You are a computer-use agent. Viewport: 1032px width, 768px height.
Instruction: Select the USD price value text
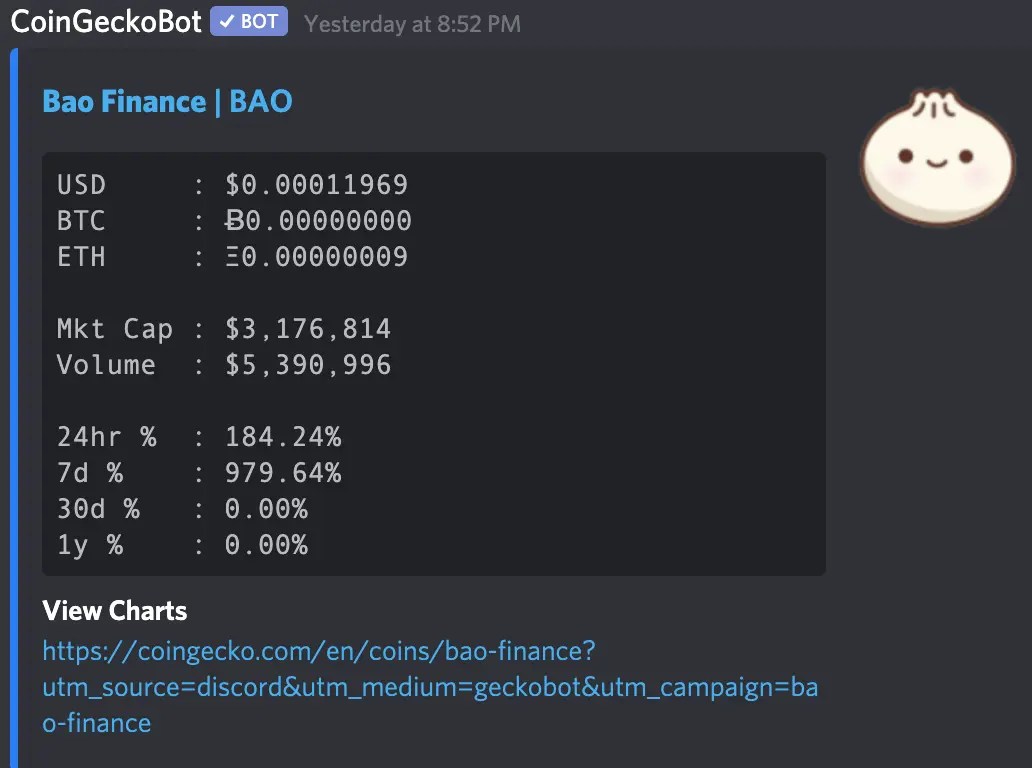[318, 184]
